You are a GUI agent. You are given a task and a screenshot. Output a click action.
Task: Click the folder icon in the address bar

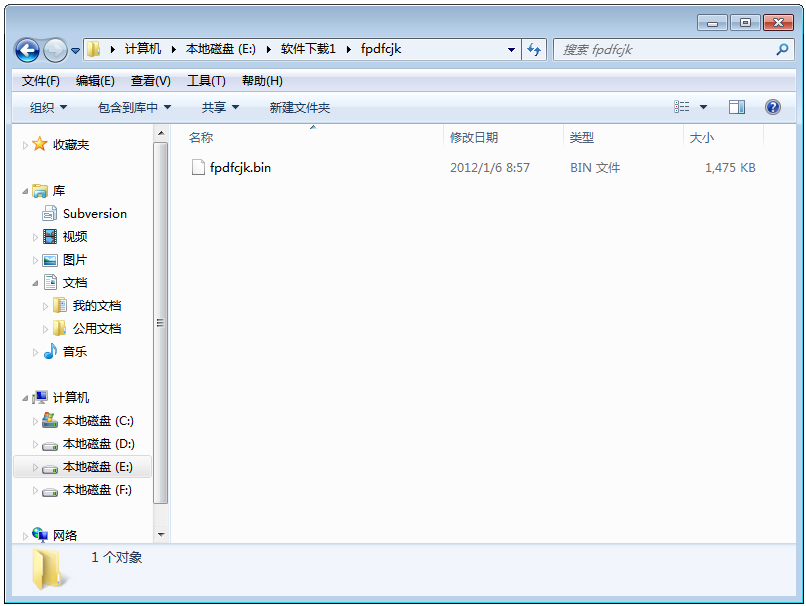coord(94,49)
